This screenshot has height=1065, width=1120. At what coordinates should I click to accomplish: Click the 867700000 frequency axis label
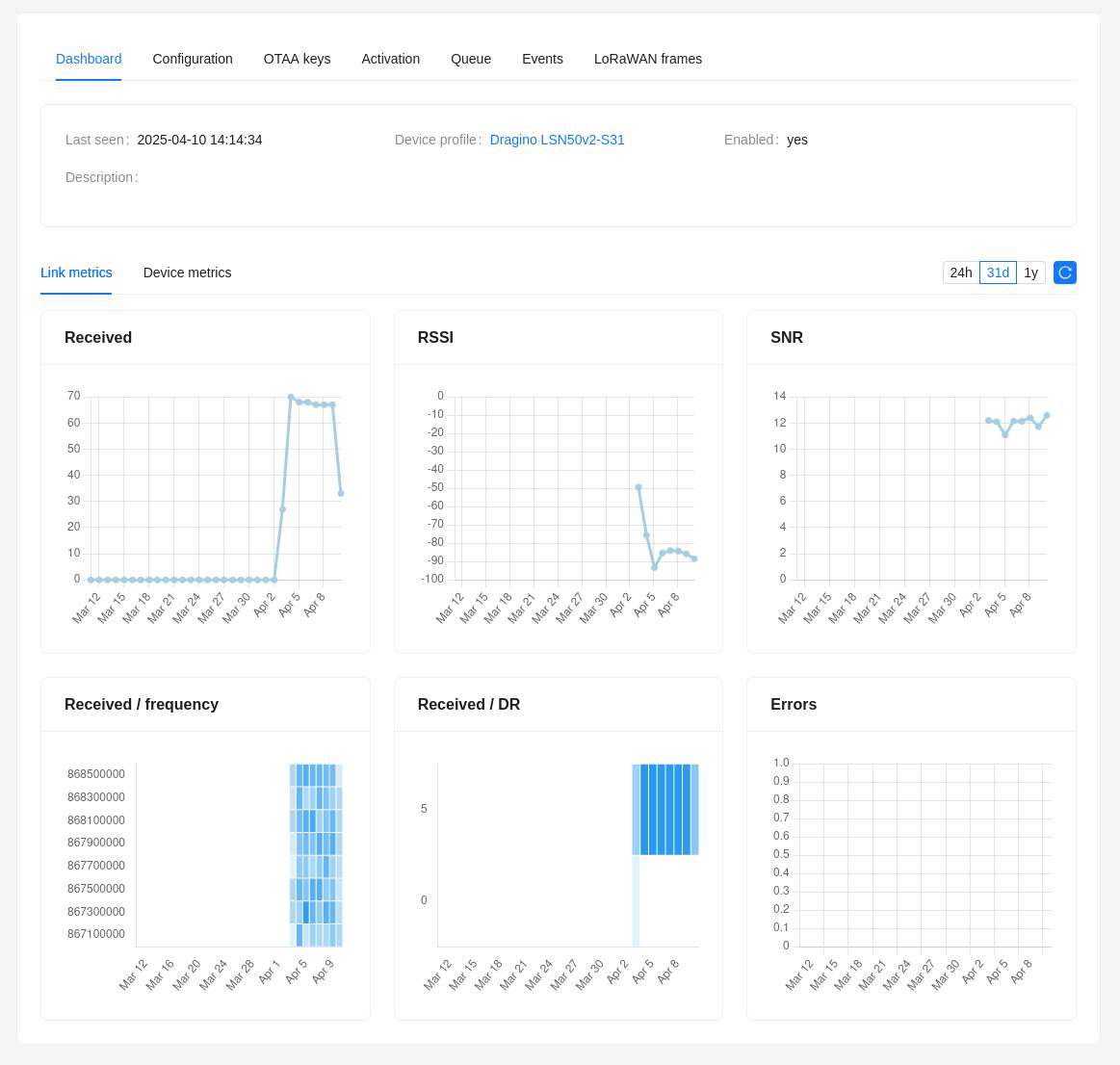pyautogui.click(x=95, y=866)
